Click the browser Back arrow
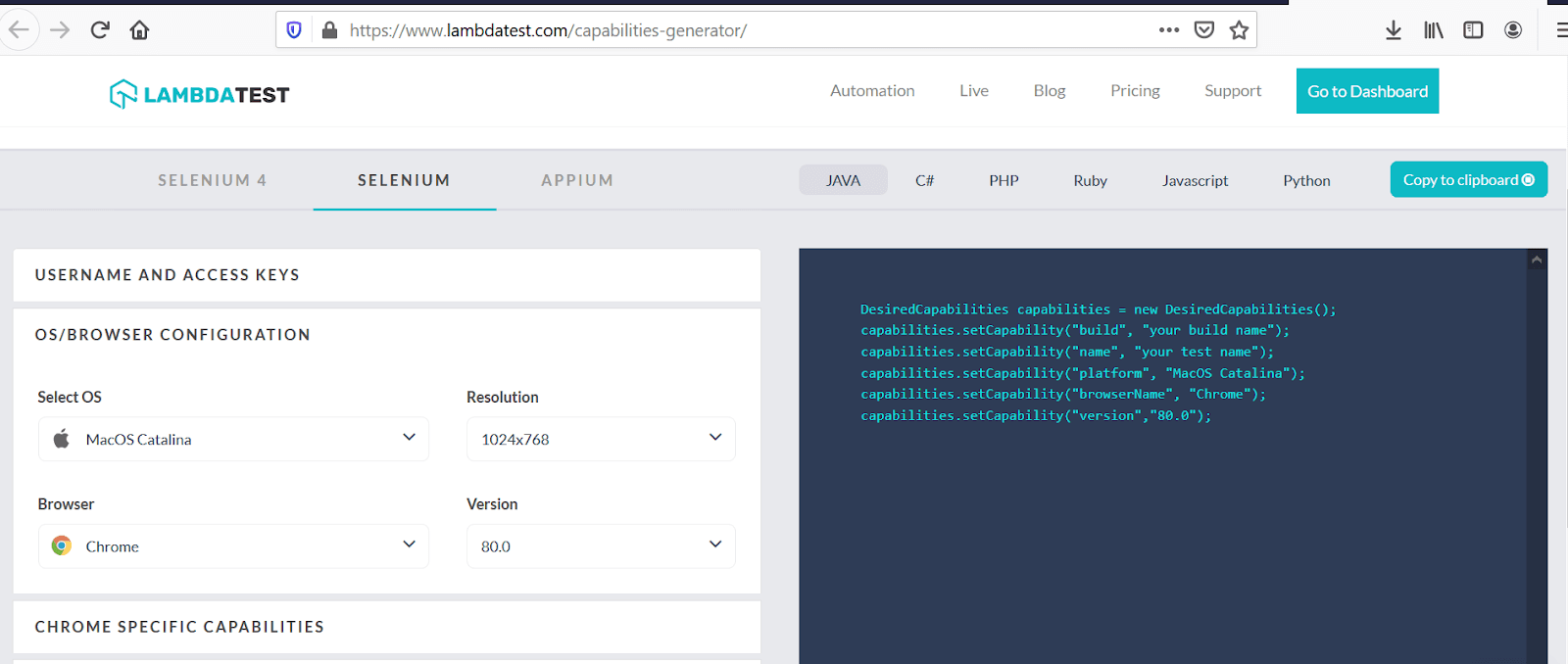This screenshot has height=664, width=1568. [19, 30]
